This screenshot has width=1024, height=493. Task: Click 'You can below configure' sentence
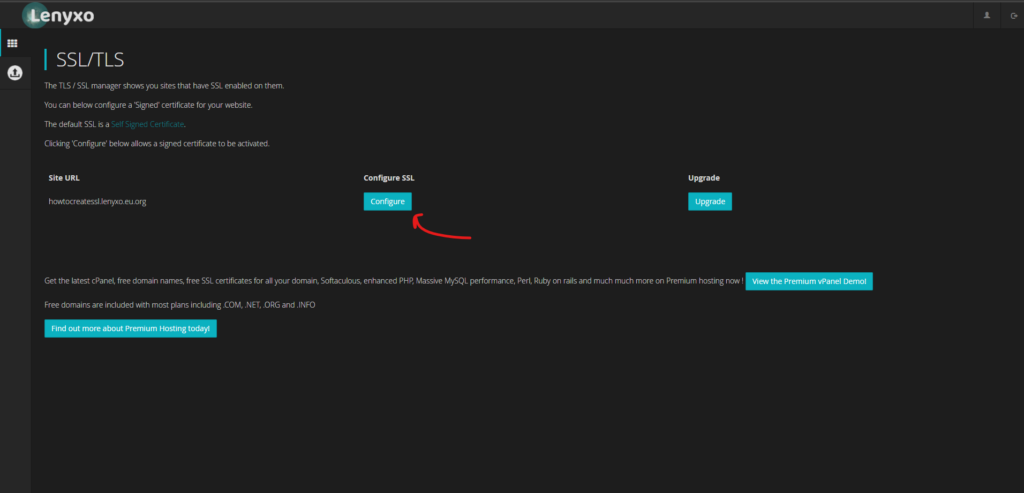coord(148,104)
